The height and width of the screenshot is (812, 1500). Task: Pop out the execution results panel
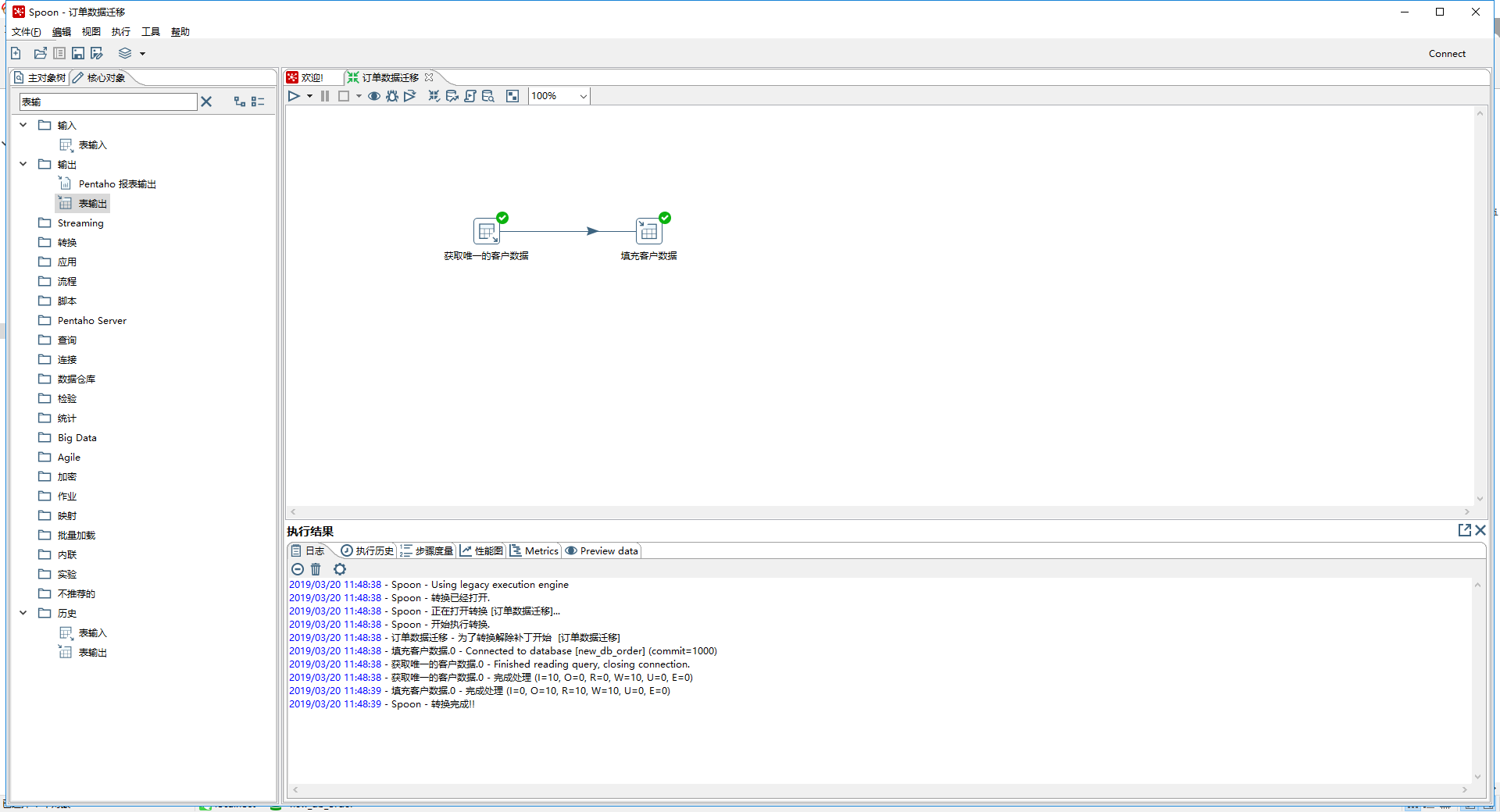click(x=1465, y=530)
